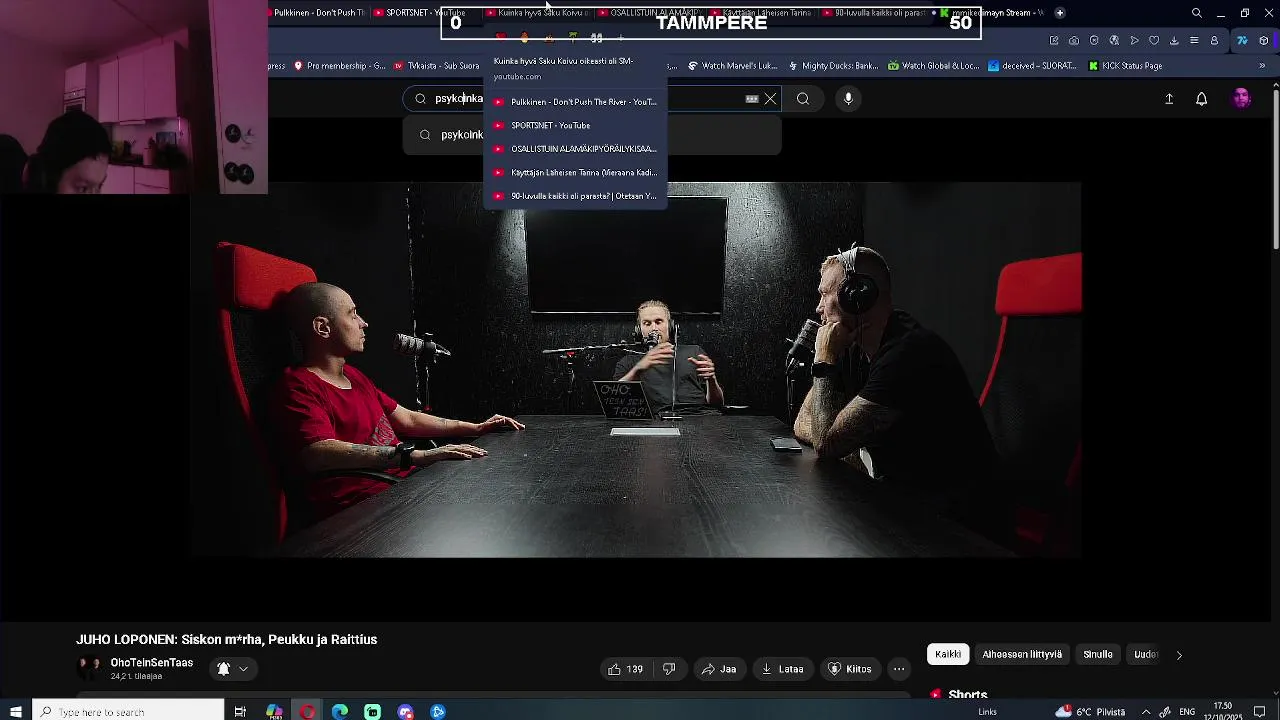This screenshot has height=720, width=1280.
Task: Share the video with Jaa button
Action: point(719,669)
